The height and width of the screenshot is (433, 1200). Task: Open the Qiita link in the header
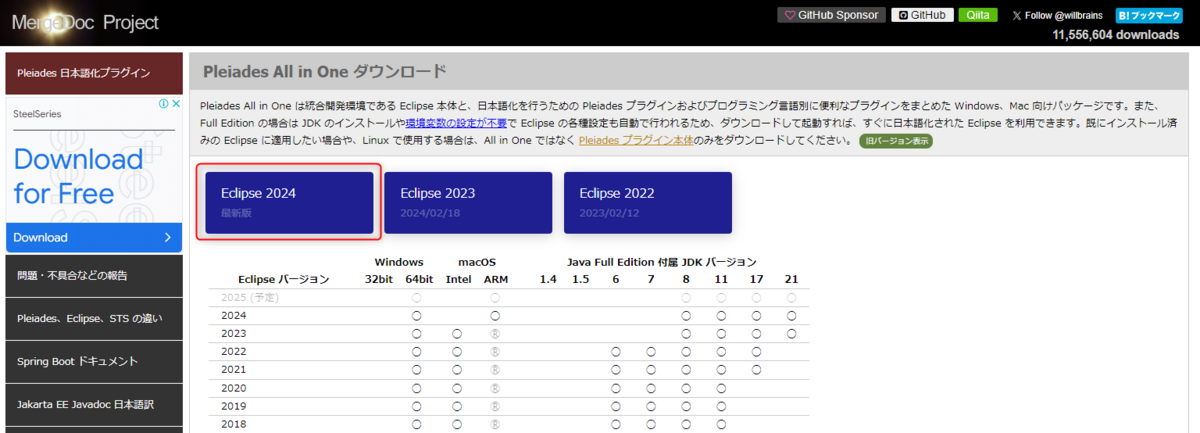point(977,15)
